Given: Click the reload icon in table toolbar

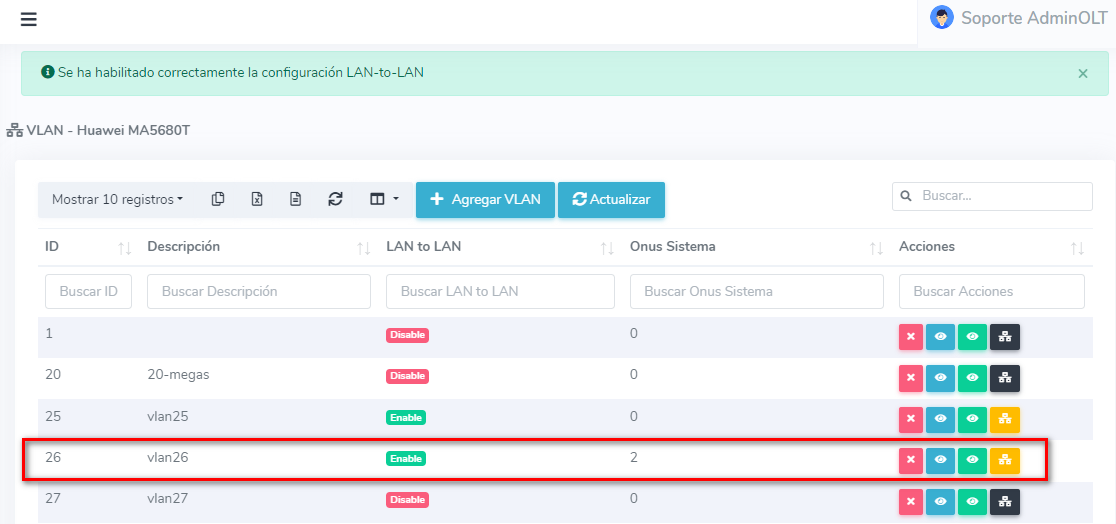Looking at the screenshot, I should coord(335,199).
